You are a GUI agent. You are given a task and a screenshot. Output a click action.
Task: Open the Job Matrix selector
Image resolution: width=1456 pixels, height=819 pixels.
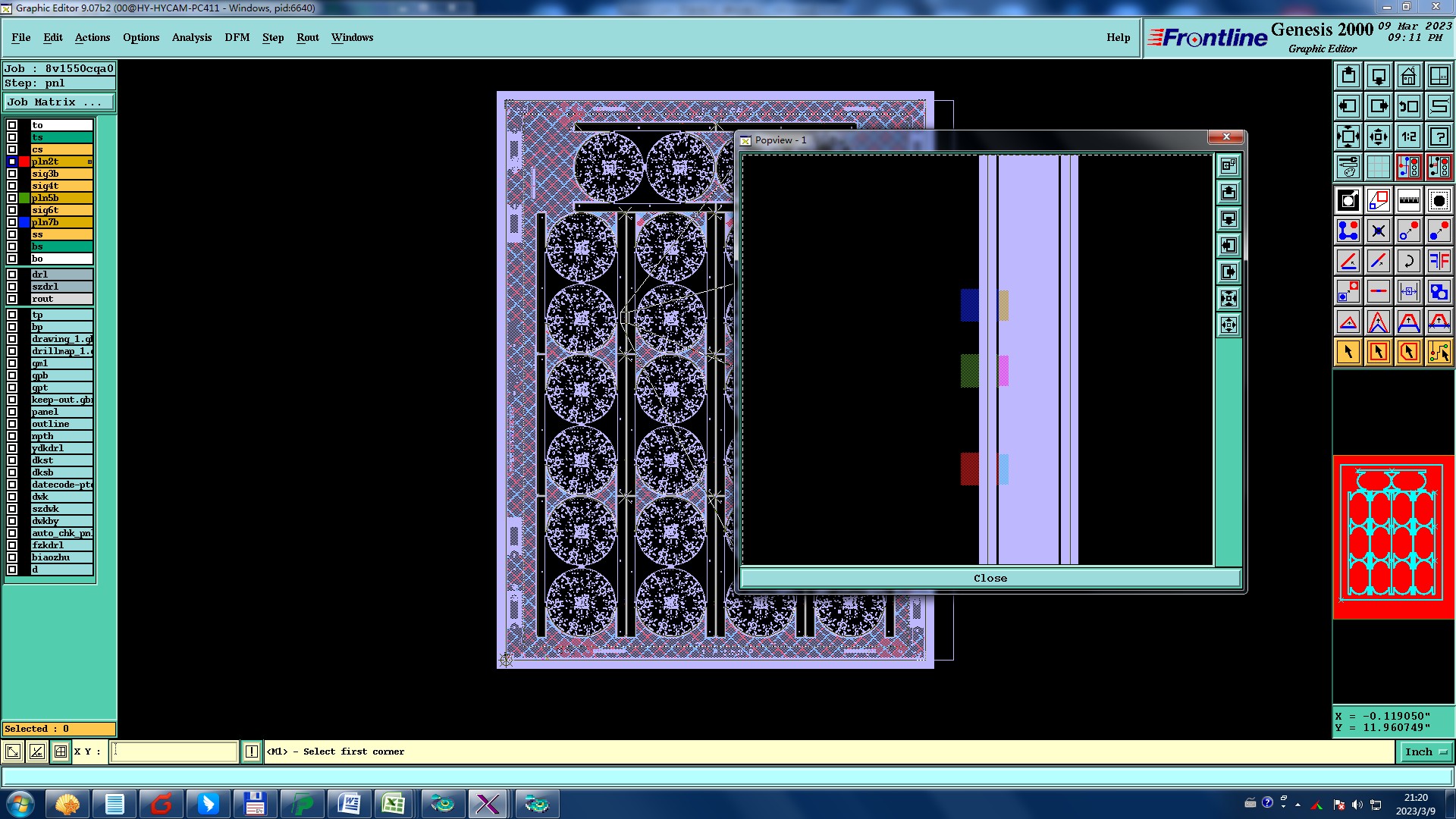59,102
